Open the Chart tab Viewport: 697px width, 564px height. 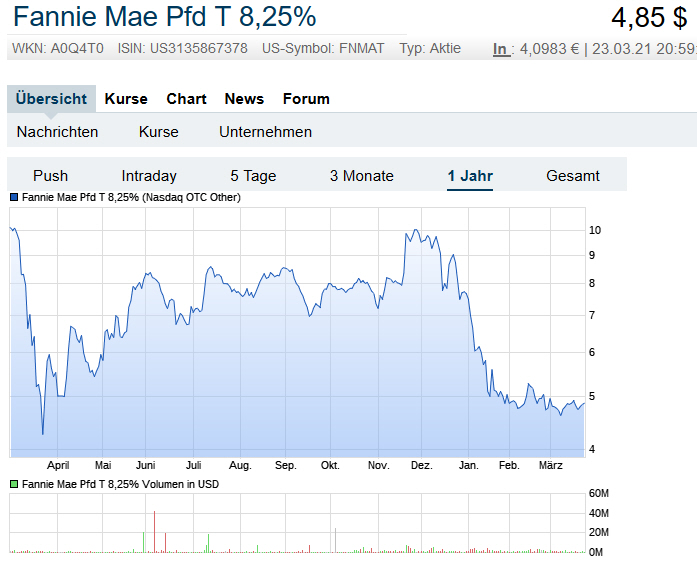point(186,99)
